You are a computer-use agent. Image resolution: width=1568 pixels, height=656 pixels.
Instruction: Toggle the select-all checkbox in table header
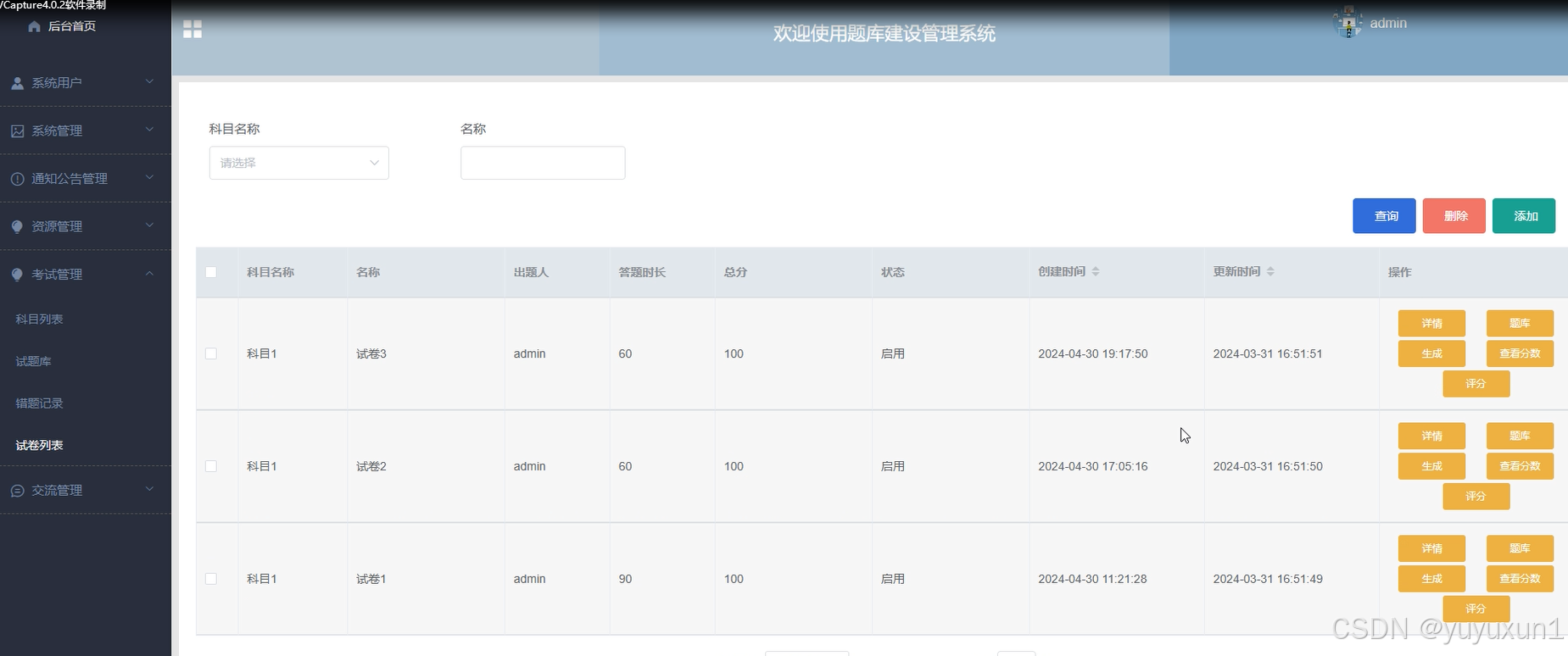[211, 272]
